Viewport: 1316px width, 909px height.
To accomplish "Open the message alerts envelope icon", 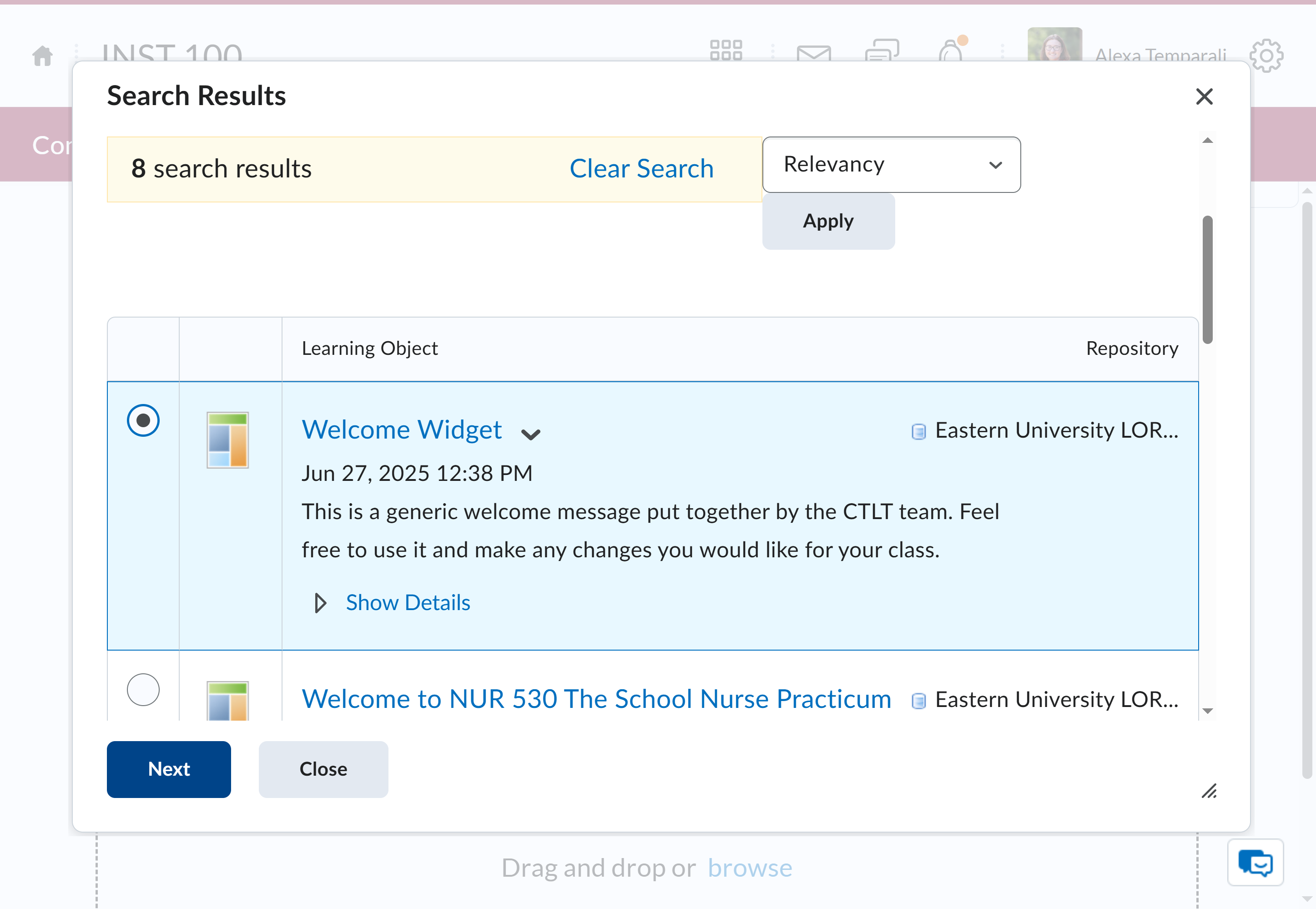I will [x=814, y=53].
